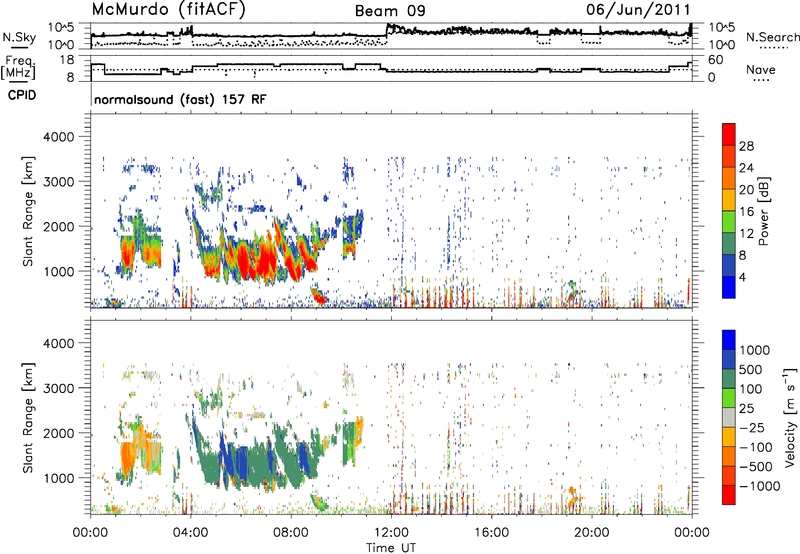Click the 'Beam 09' label

390,11
